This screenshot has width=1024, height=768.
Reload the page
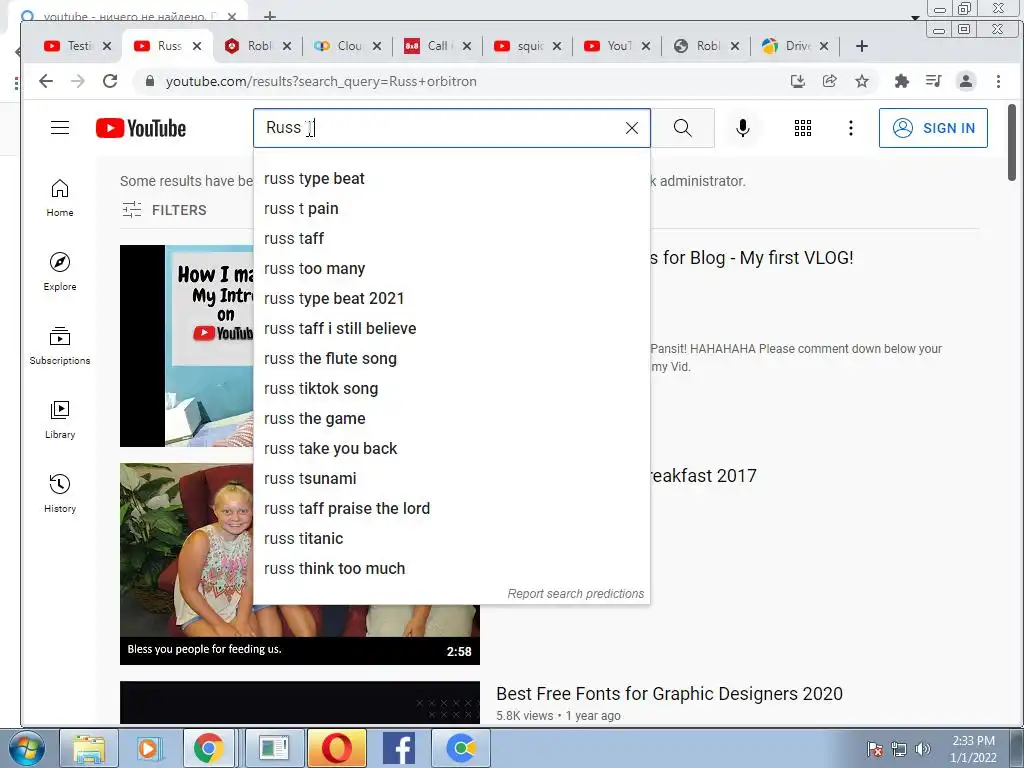point(110,81)
